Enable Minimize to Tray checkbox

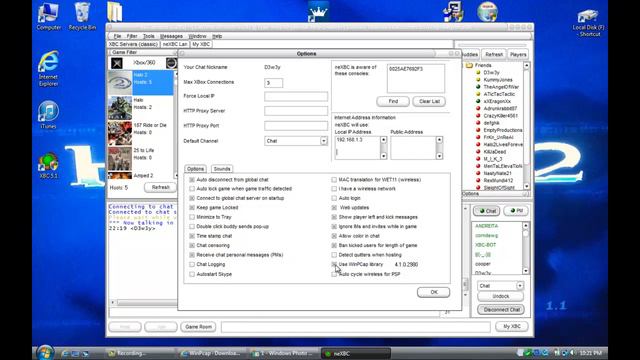coord(192,217)
